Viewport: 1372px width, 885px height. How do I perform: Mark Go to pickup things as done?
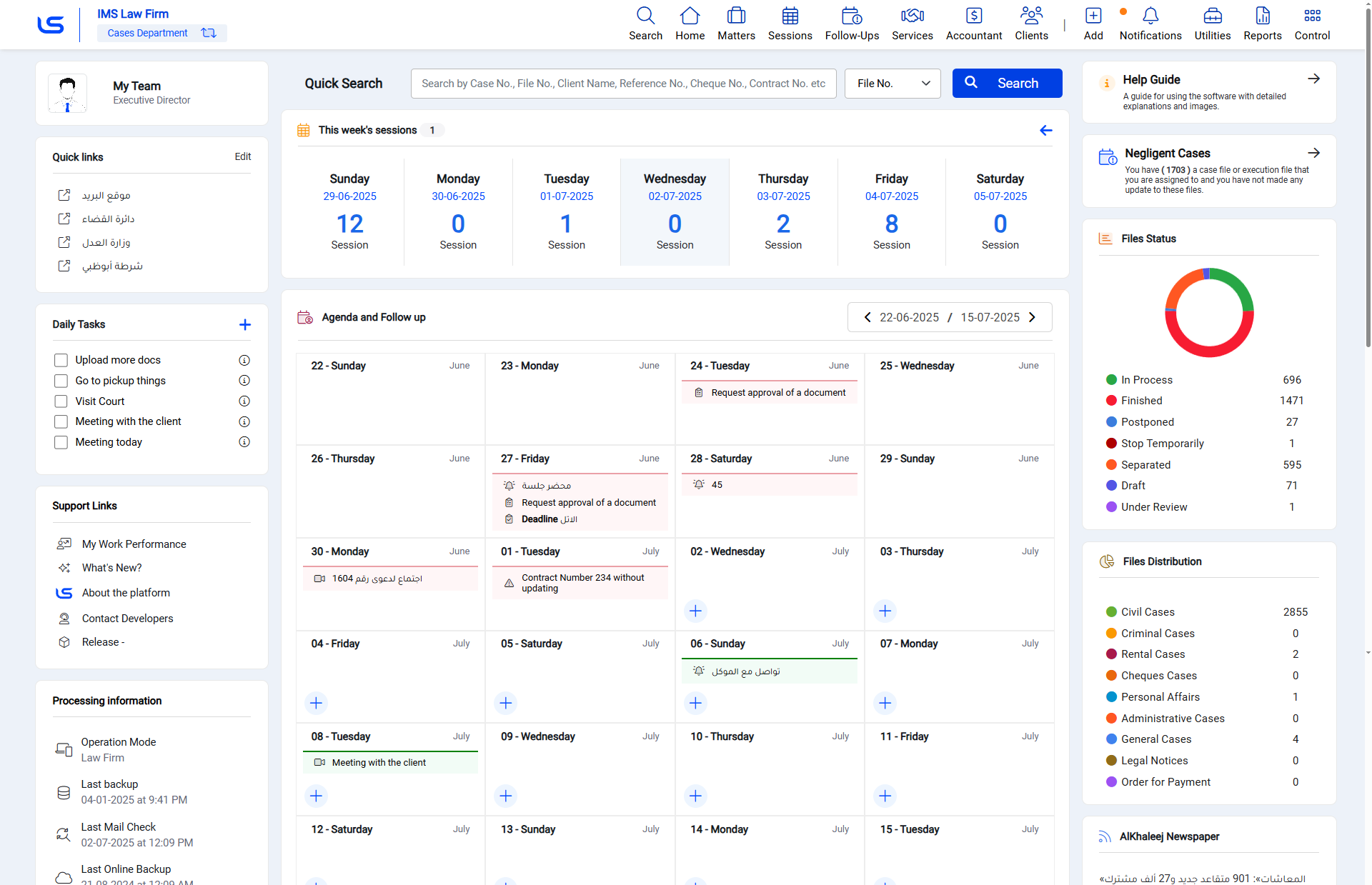[x=61, y=381]
